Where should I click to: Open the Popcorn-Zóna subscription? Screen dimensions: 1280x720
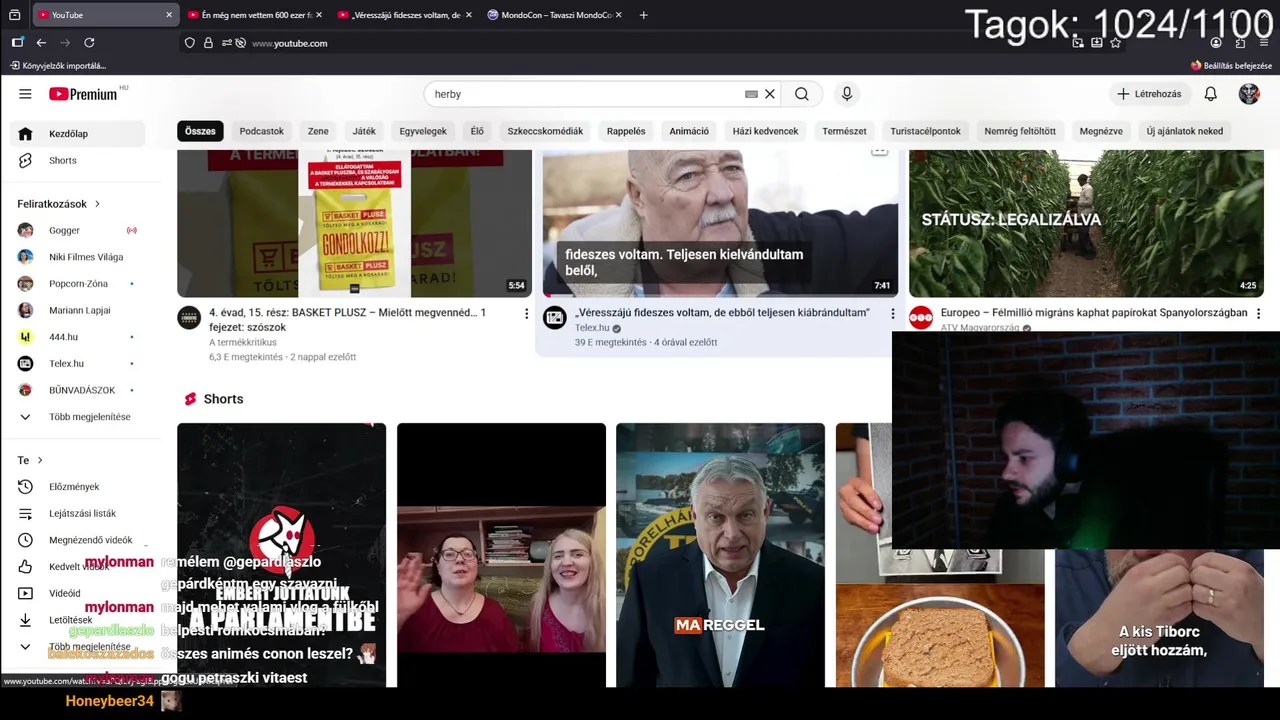click(x=77, y=284)
